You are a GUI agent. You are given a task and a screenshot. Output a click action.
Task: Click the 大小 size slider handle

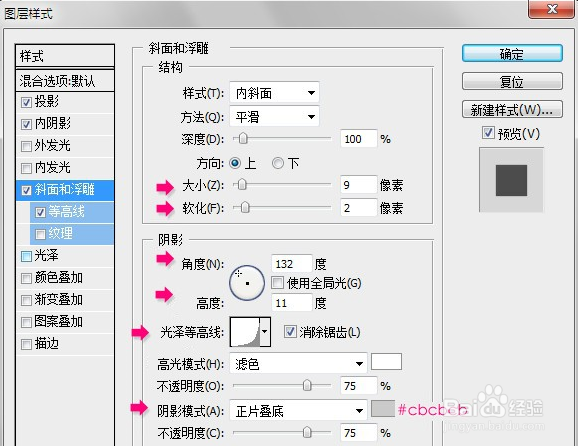pos(242,185)
